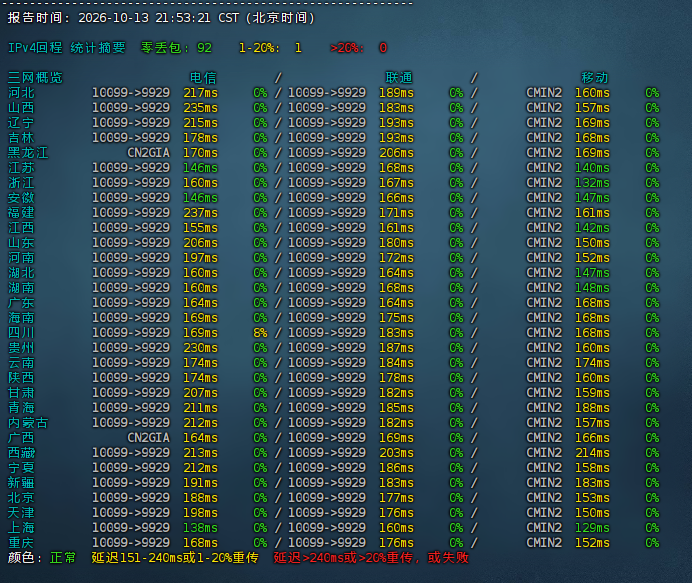Image resolution: width=692 pixels, height=583 pixels.
Task: Click the 235ms telecom latency for 山西
Action: point(200,108)
